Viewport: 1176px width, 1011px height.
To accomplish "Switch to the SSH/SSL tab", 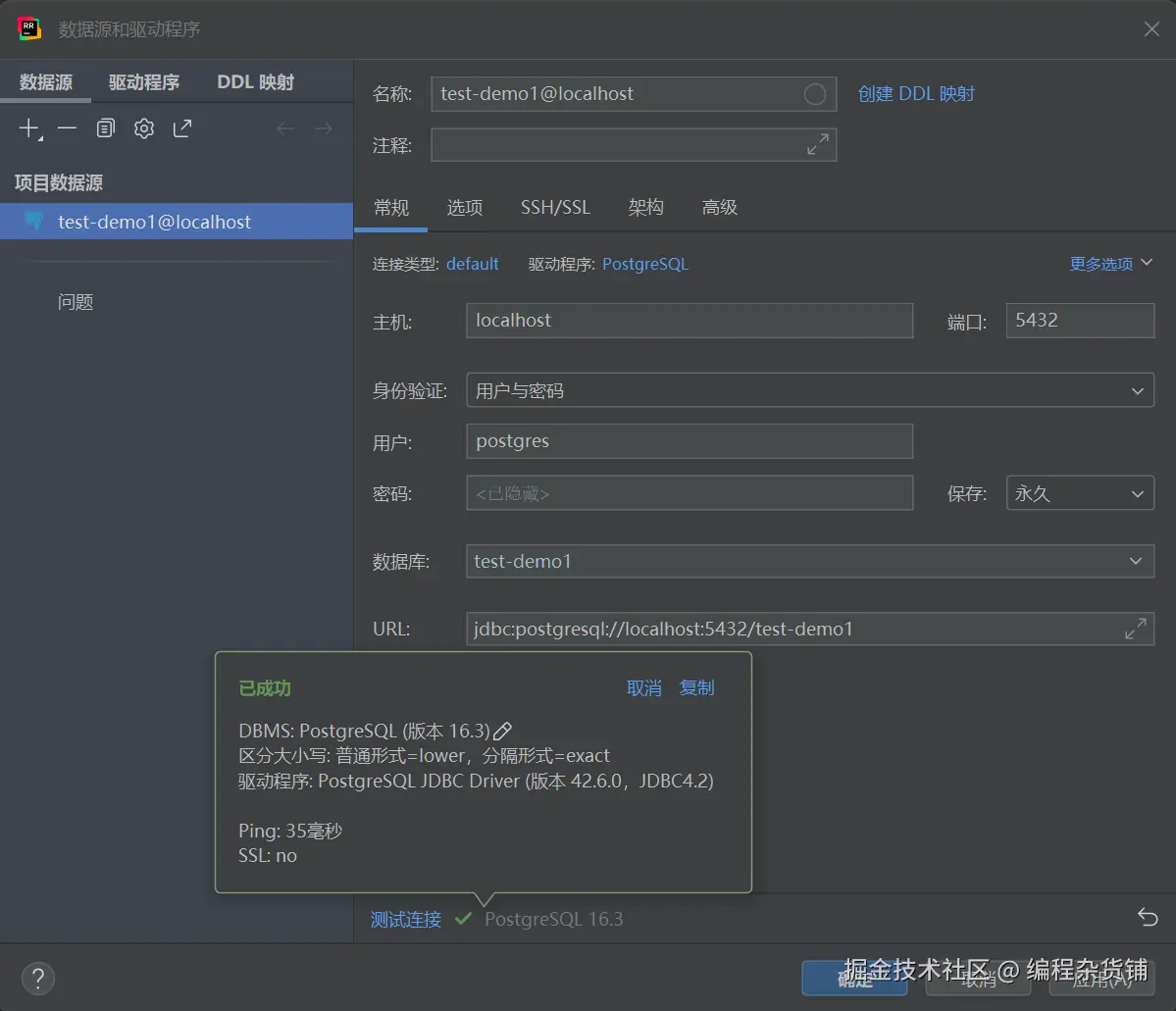I will click(x=555, y=207).
